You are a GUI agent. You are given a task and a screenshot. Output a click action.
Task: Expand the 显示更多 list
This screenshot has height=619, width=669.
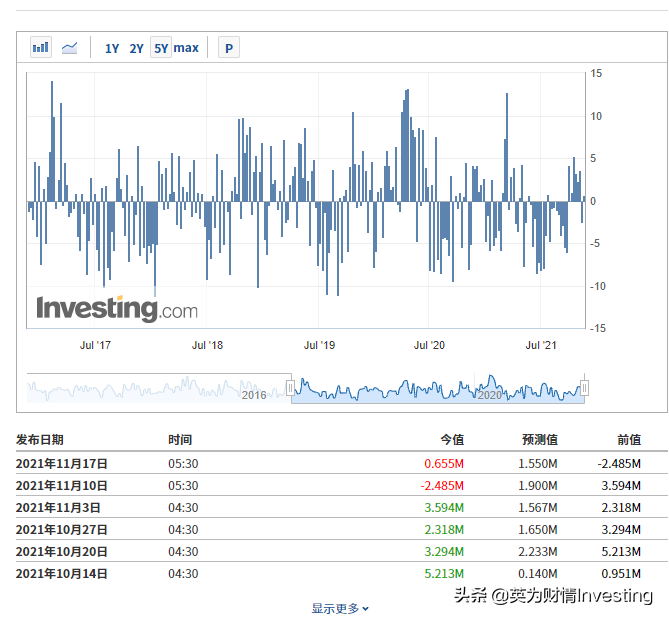340,608
